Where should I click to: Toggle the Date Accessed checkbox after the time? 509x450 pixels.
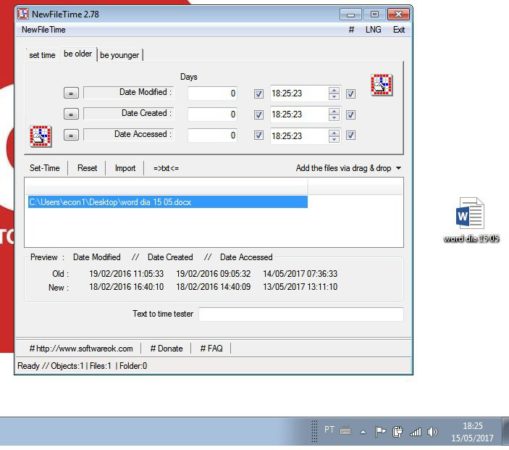[x=351, y=135]
